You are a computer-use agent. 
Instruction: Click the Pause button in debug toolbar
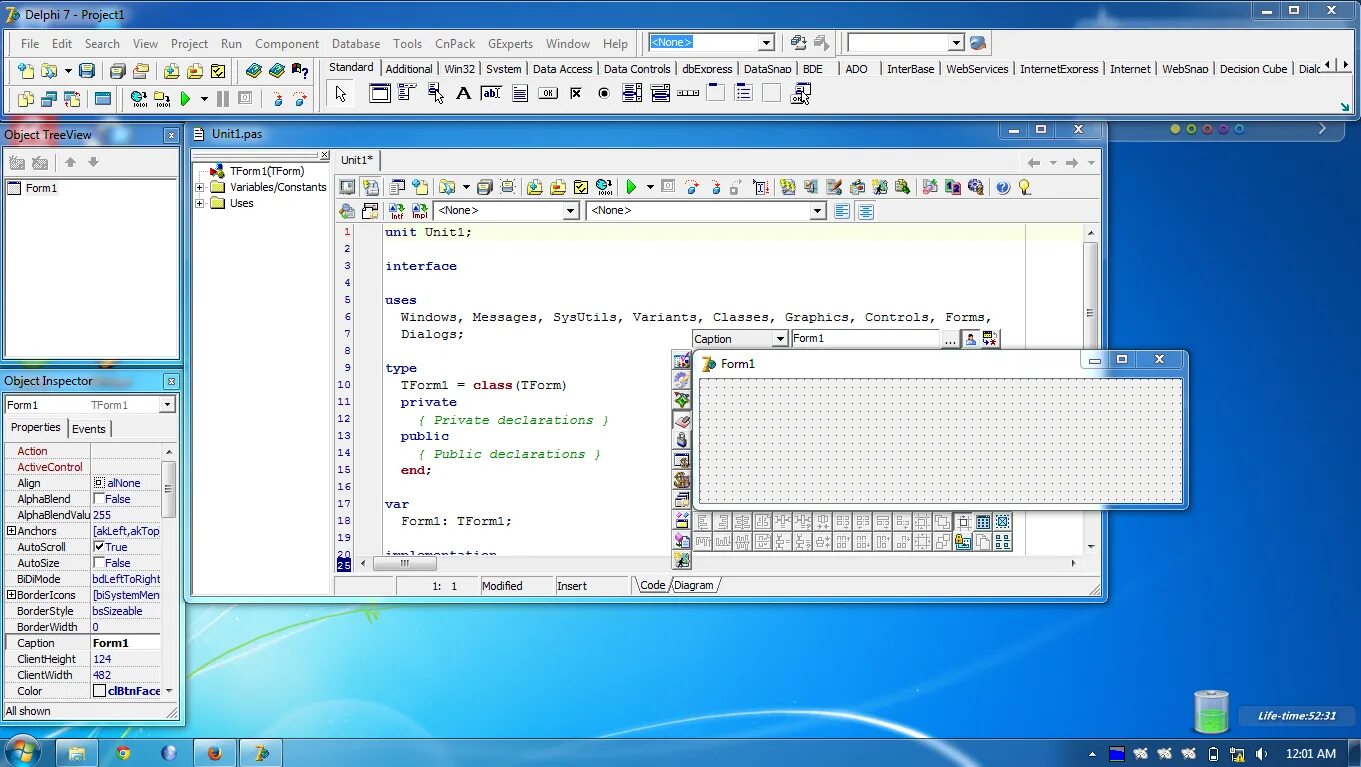(x=222, y=99)
